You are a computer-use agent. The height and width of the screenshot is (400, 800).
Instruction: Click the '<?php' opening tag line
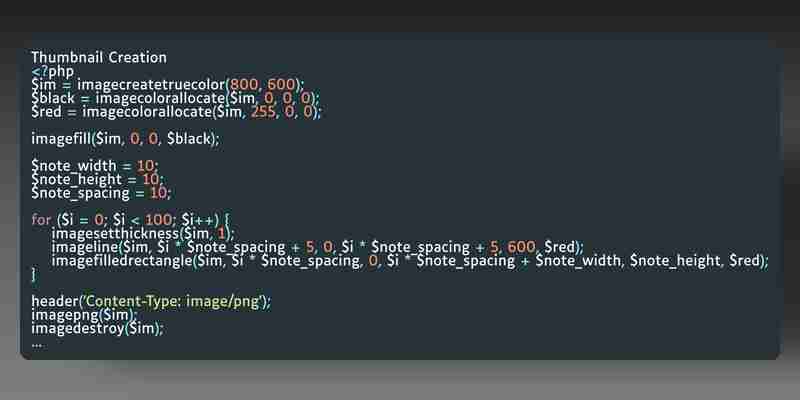click(53, 71)
